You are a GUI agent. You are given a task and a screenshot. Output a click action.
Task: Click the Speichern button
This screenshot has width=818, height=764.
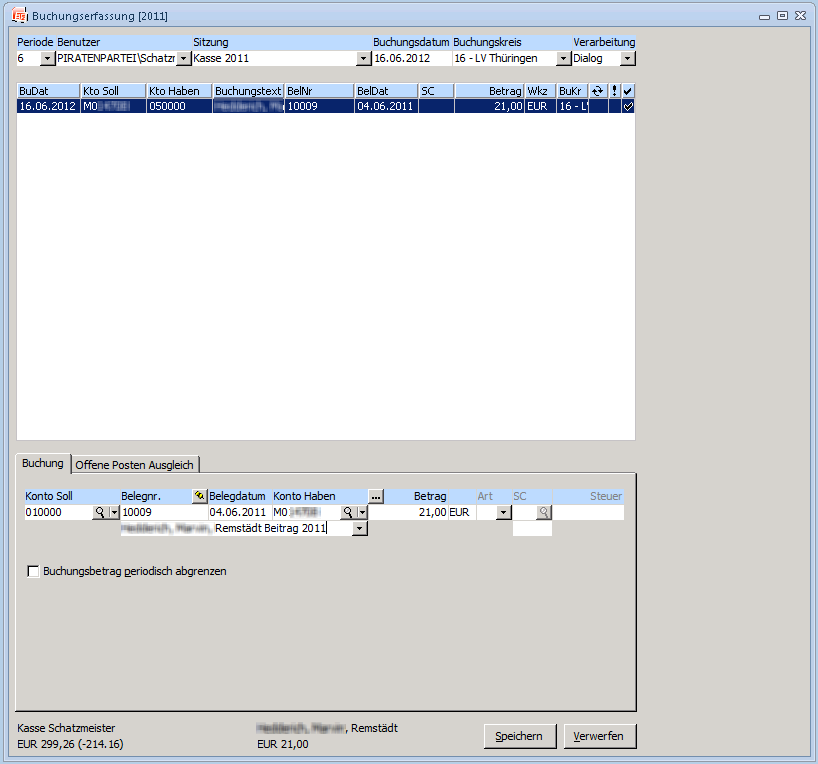pyautogui.click(x=519, y=736)
